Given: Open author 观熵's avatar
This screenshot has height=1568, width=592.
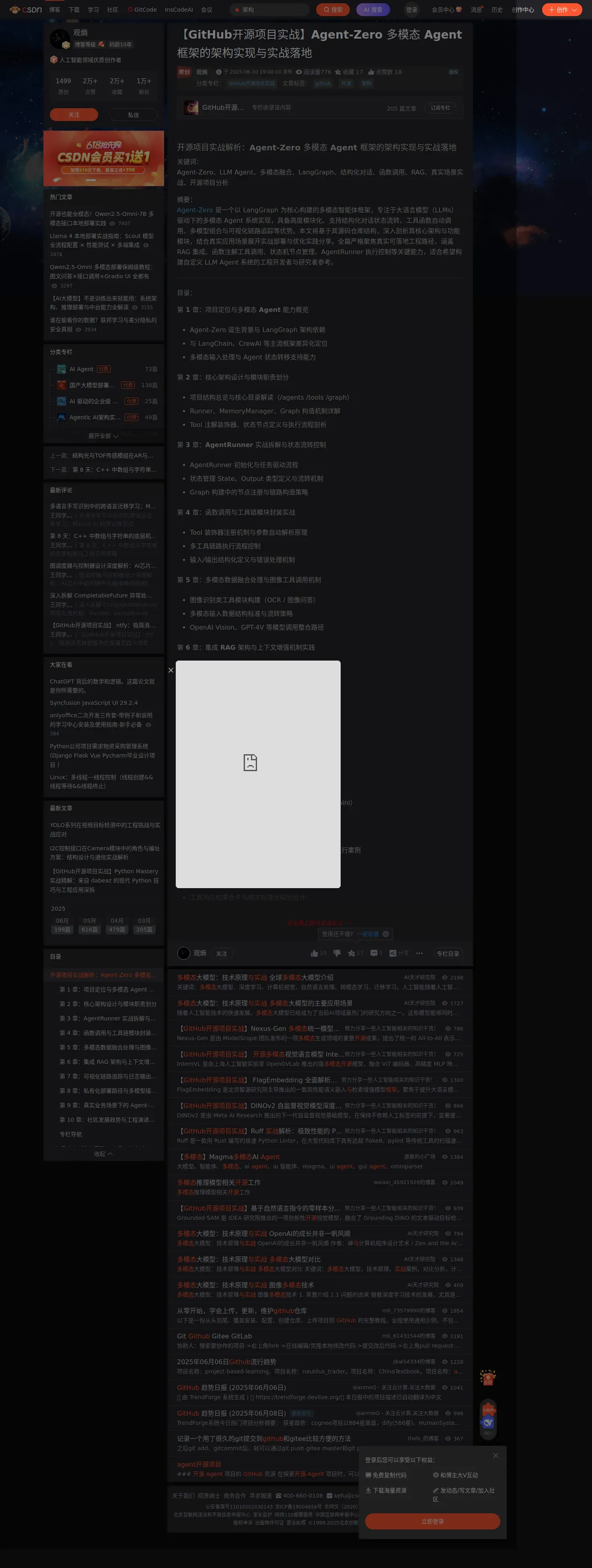Looking at the screenshot, I should pos(60,39).
